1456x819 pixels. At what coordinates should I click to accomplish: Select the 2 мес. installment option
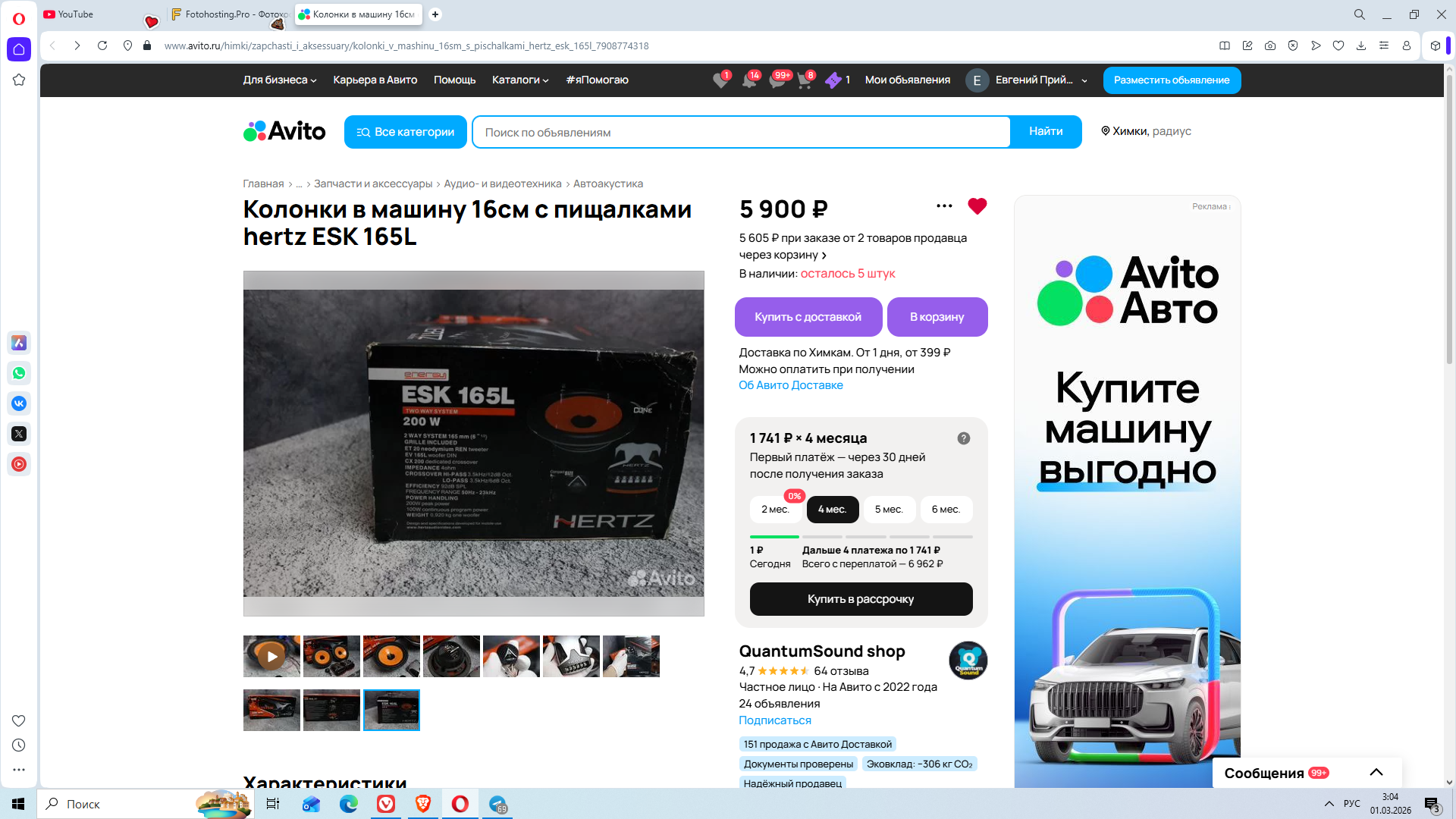775,510
